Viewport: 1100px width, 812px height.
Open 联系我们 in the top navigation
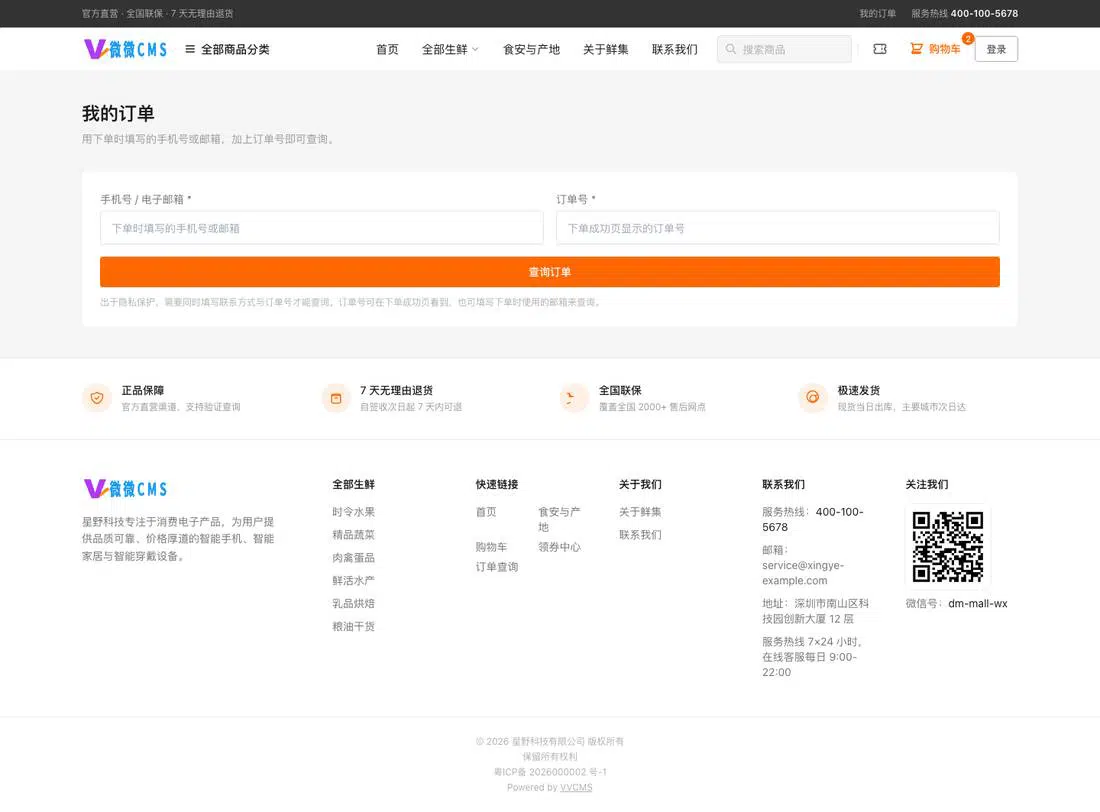[x=674, y=49]
